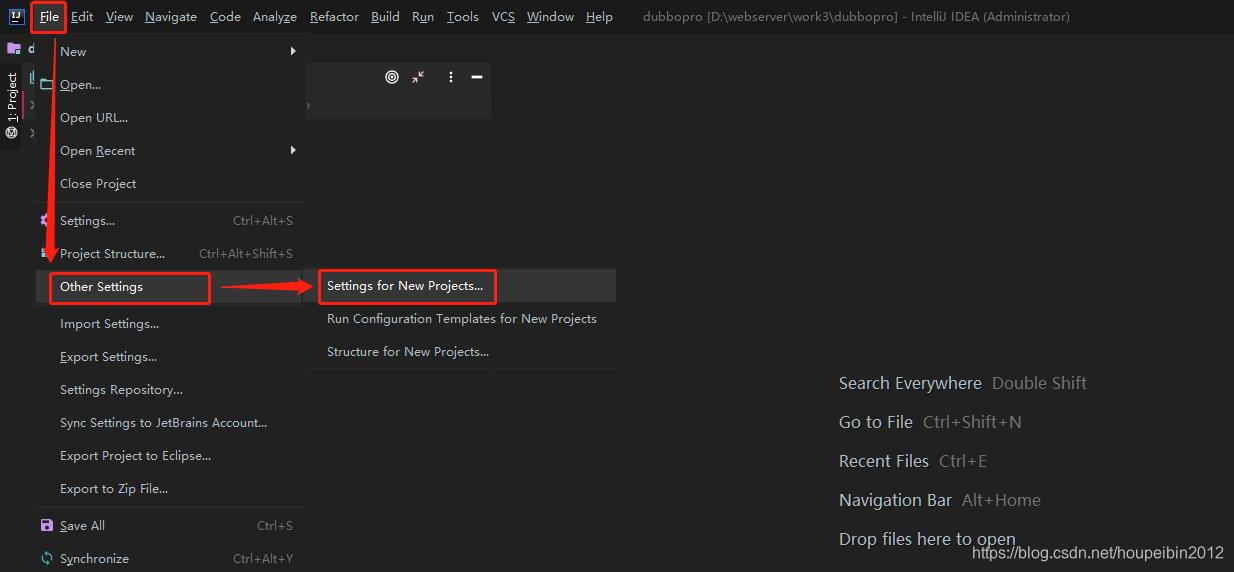Choose Run Configuration Templates for New Projects
Screen dimensions: 1234x572
click(x=460, y=319)
